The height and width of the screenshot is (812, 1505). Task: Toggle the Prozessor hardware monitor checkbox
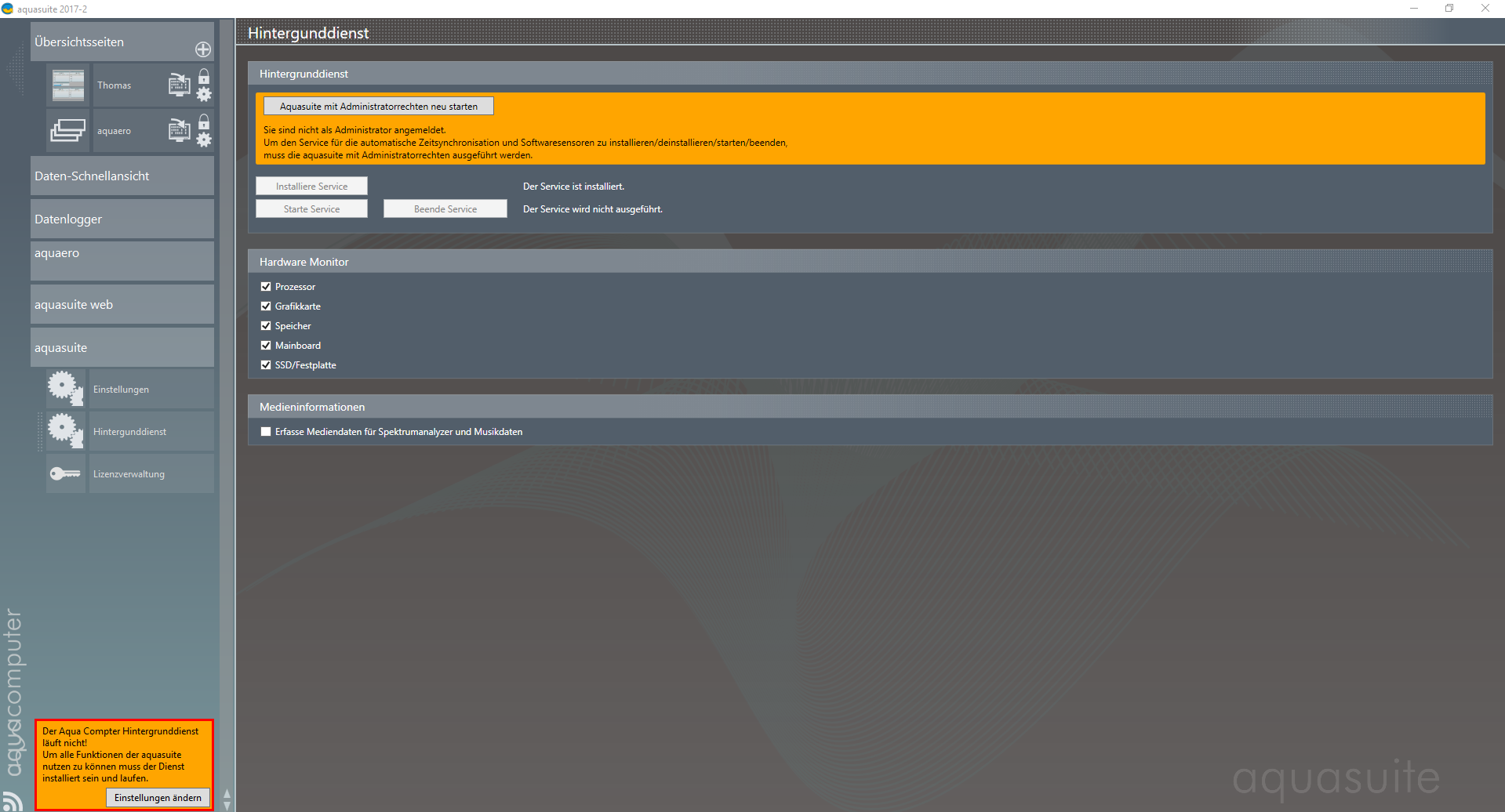(x=266, y=287)
